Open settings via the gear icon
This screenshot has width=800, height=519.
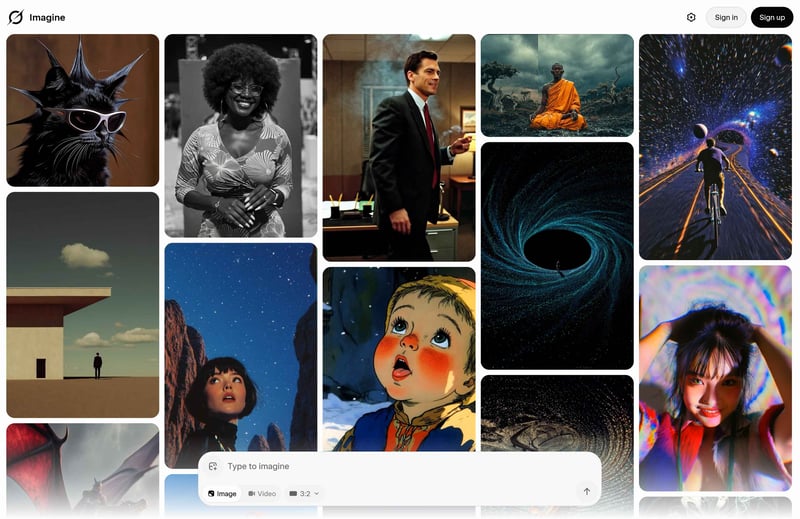coord(691,17)
